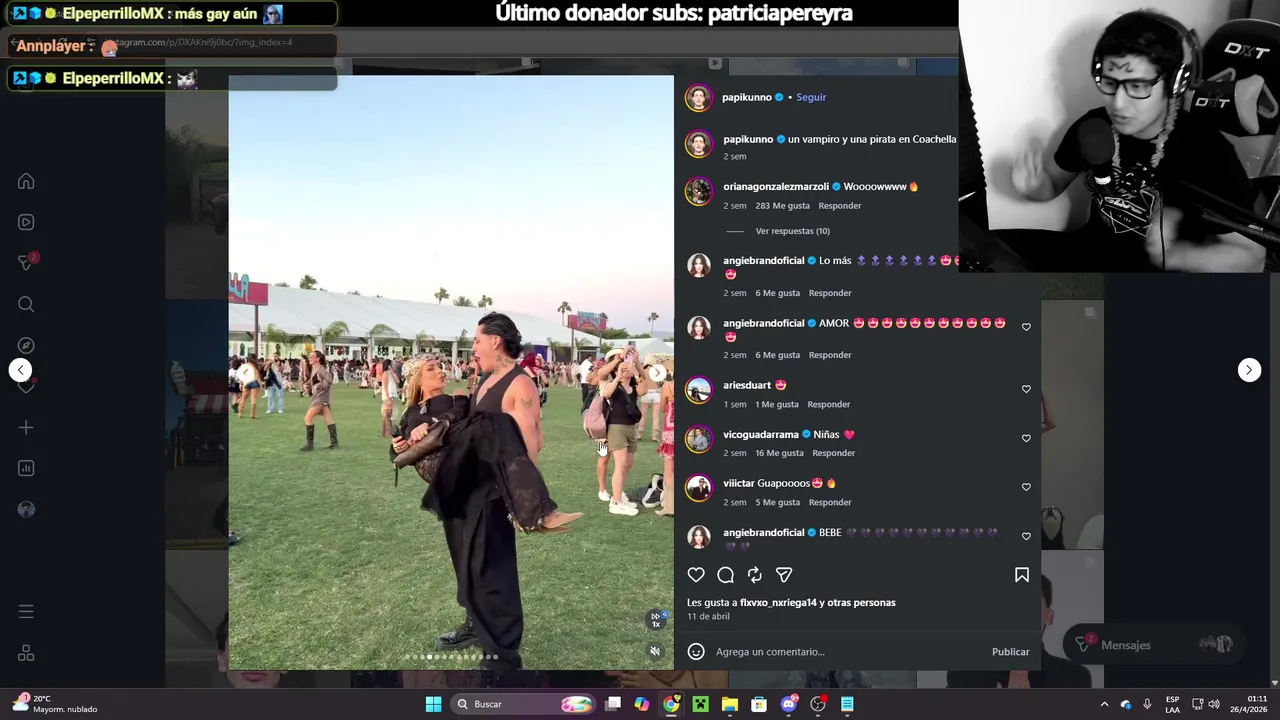Open the Windows Start menu
The height and width of the screenshot is (720, 1280).
(x=433, y=704)
